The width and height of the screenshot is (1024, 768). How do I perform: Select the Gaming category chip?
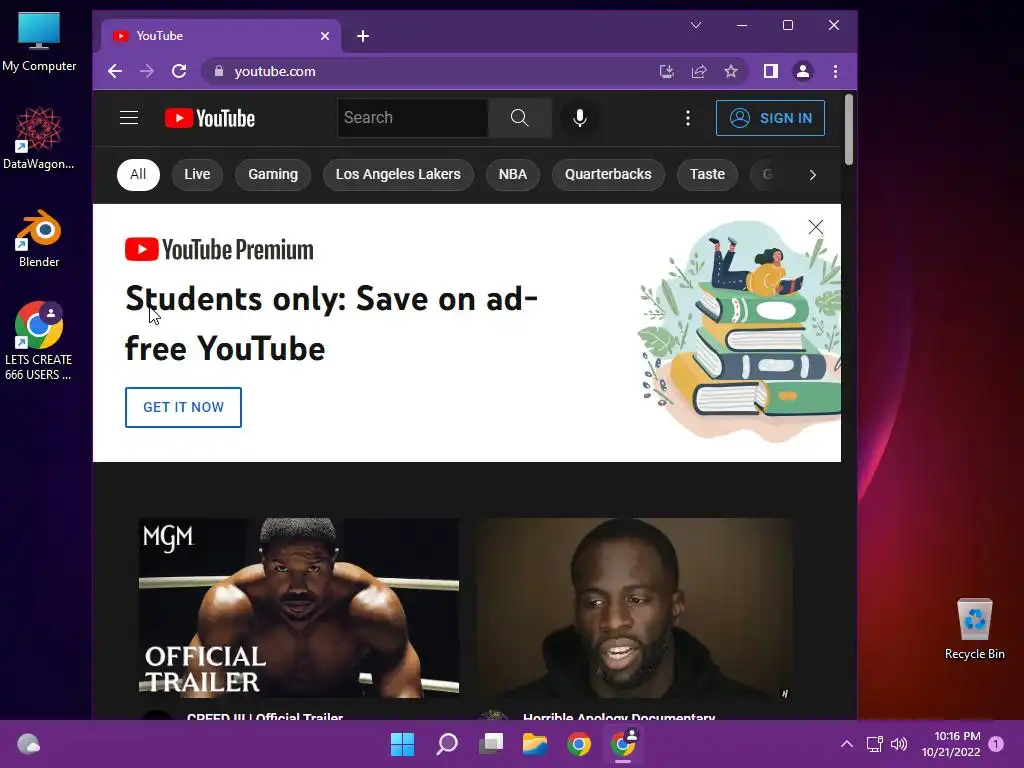273,174
